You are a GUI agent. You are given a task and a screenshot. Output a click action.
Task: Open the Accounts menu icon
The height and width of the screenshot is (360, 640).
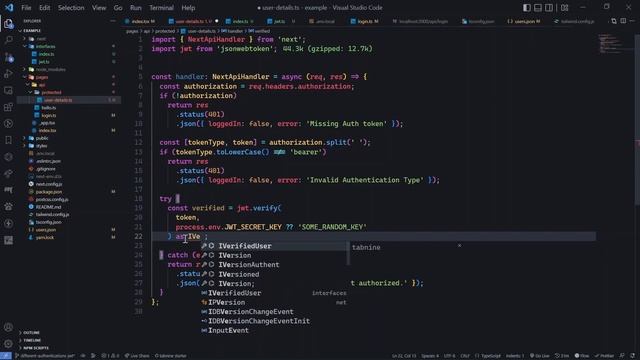click(x=8, y=327)
